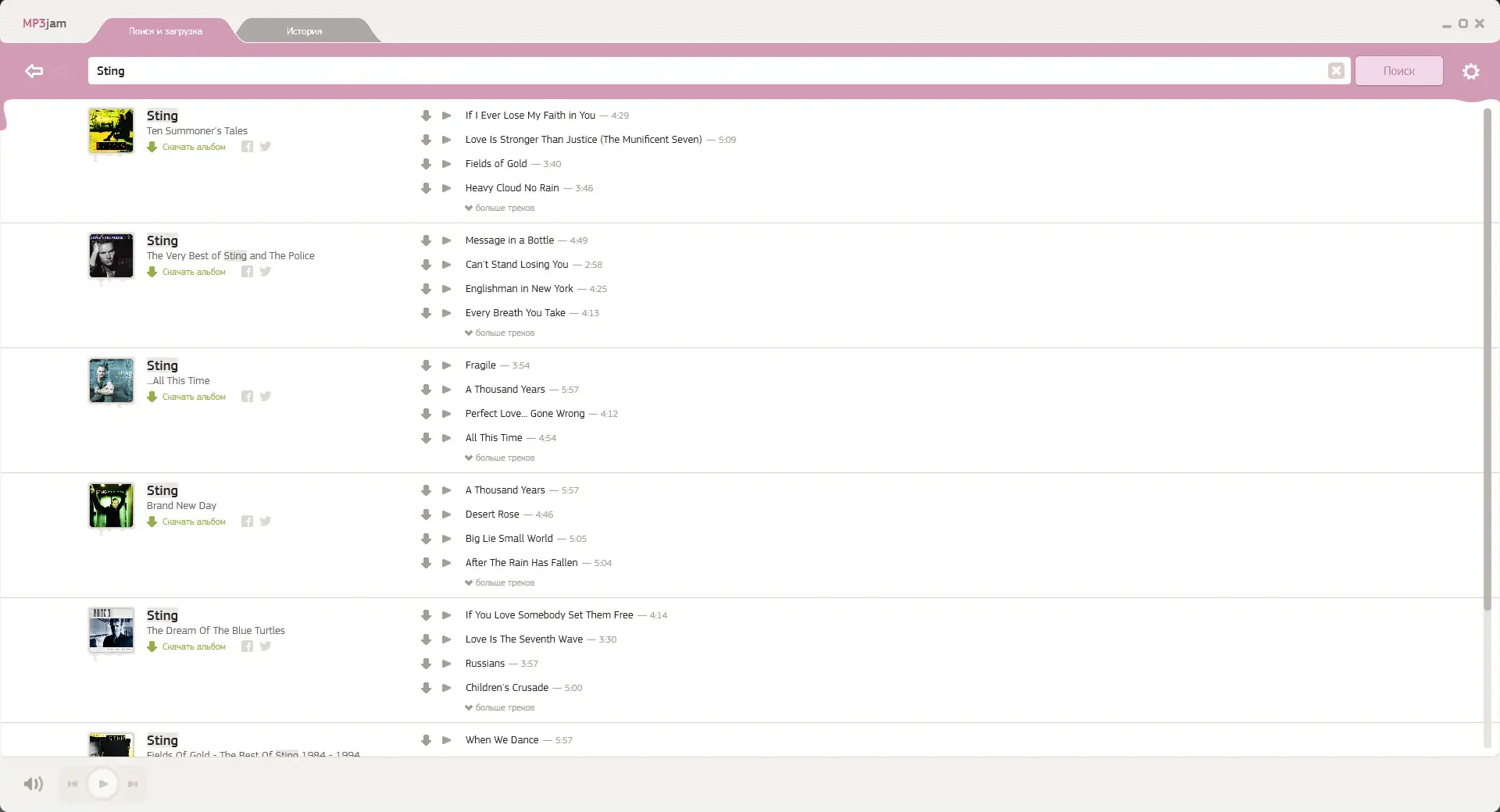Share ...All This Time album on Twitter
The image size is (1500, 812).
click(266, 397)
